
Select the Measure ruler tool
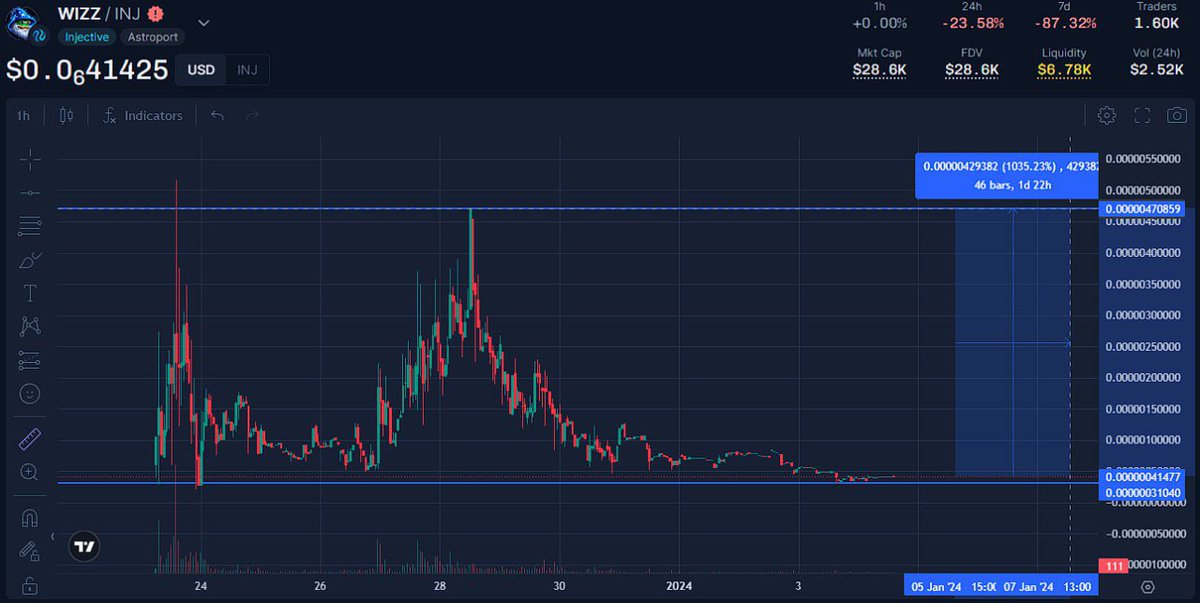pyautogui.click(x=28, y=438)
